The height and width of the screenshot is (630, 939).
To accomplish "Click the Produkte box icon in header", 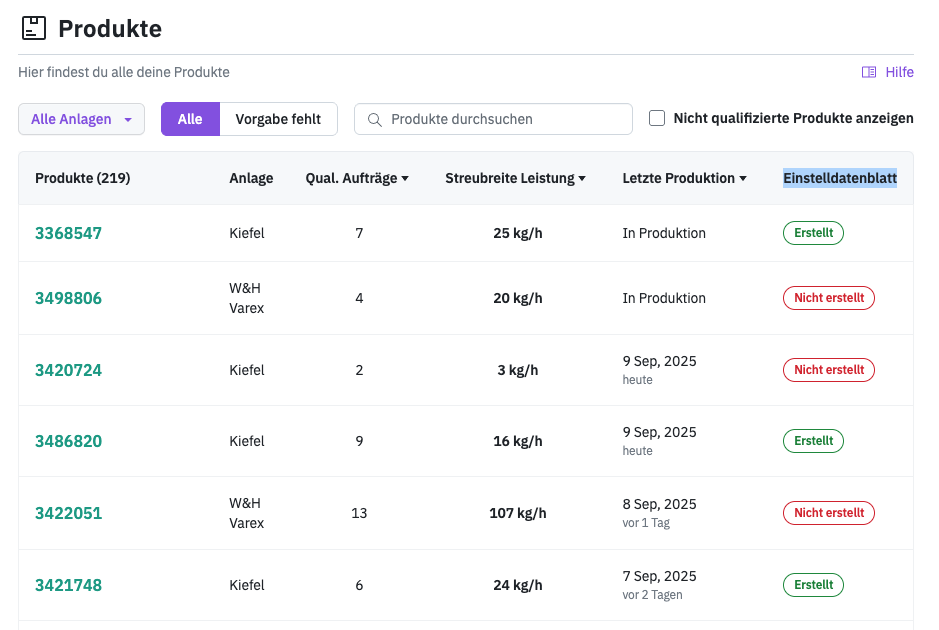I will point(34,28).
